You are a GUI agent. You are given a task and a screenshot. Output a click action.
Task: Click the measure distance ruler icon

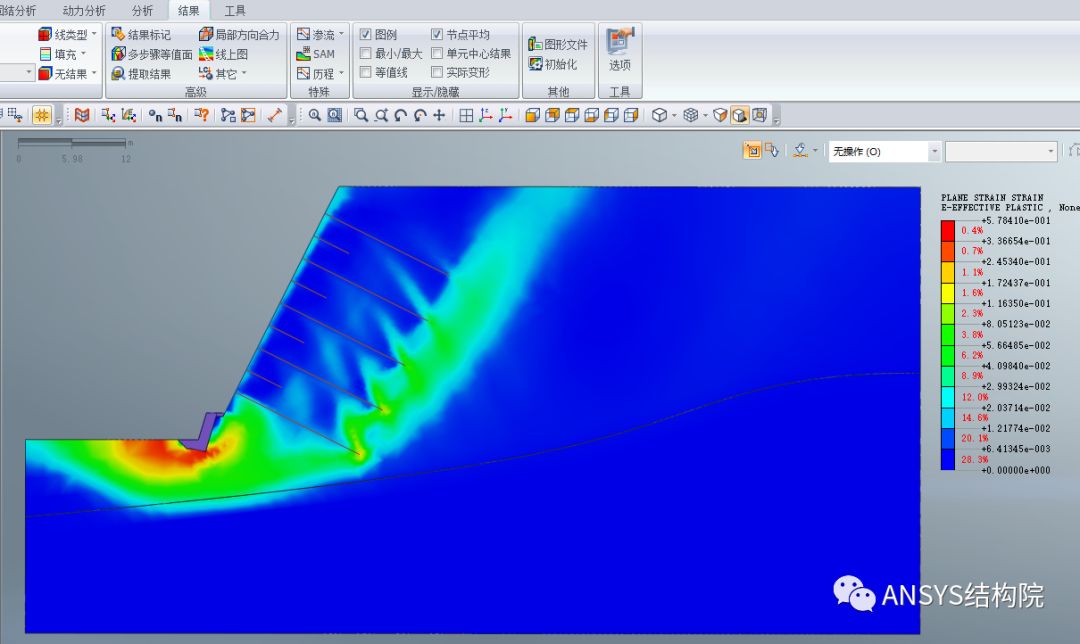coord(275,115)
